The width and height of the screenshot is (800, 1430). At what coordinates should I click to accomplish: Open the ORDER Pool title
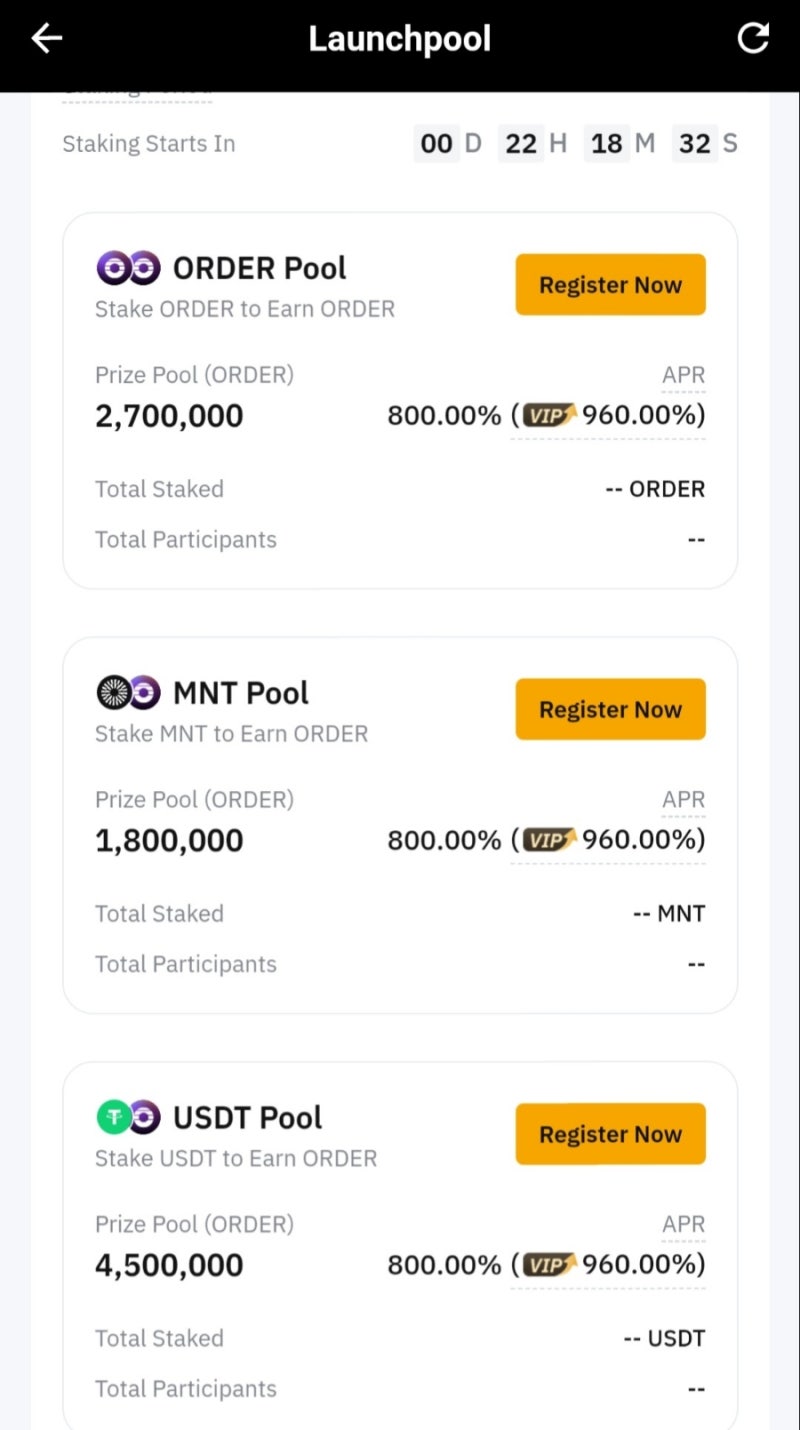[260, 268]
